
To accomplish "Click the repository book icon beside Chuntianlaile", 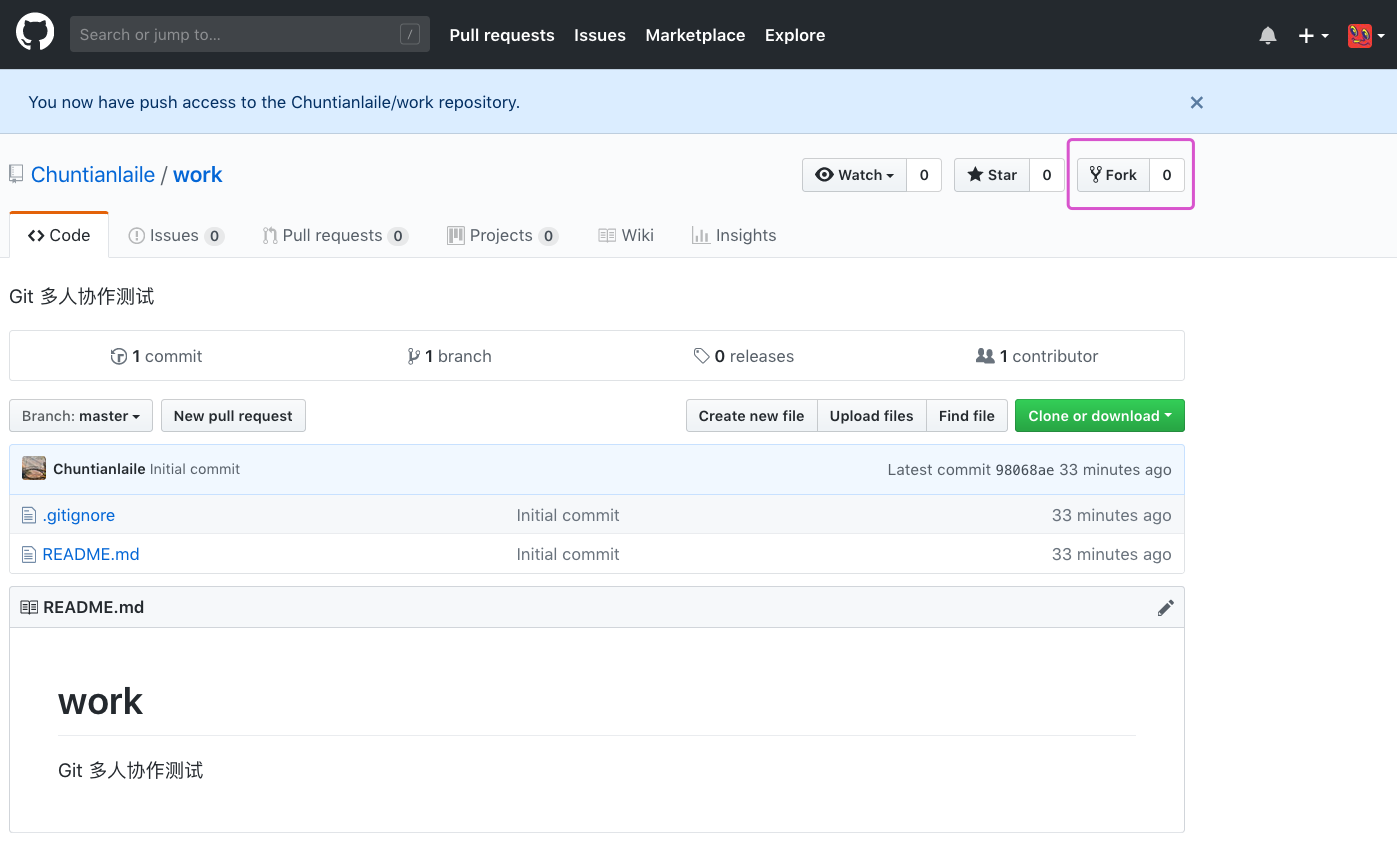I will tap(16, 174).
